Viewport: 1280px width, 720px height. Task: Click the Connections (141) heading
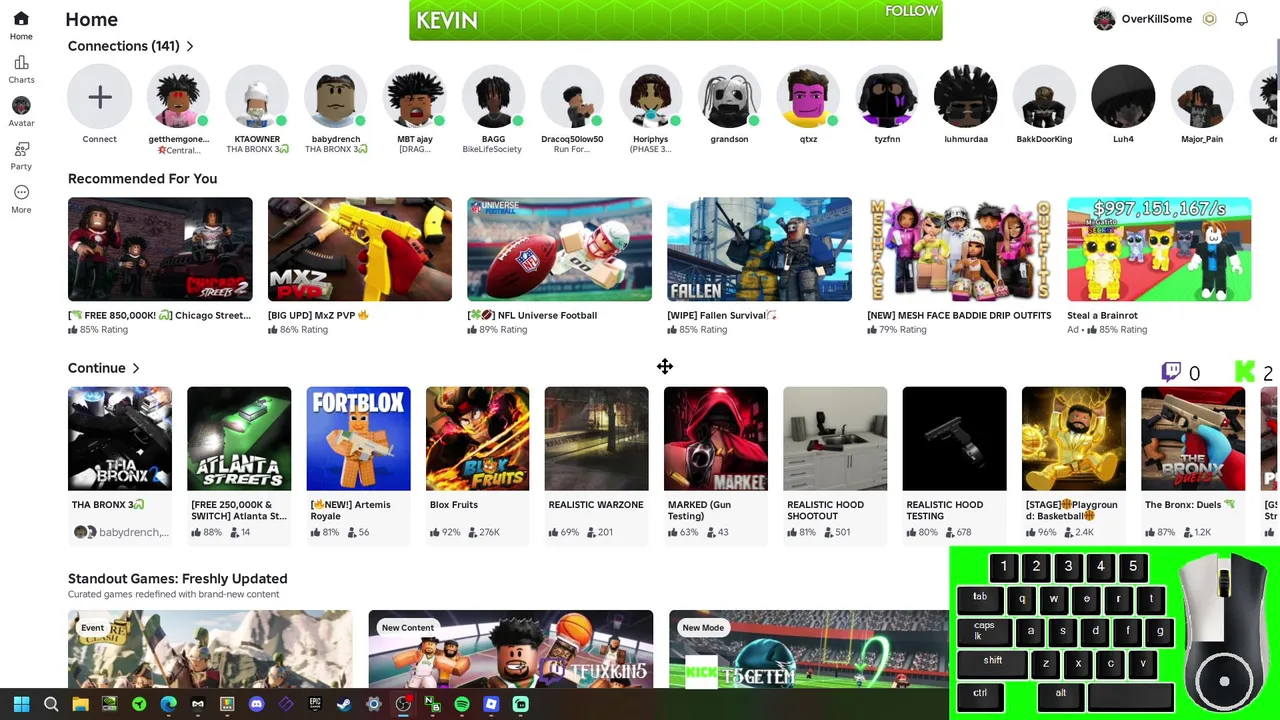tap(124, 46)
